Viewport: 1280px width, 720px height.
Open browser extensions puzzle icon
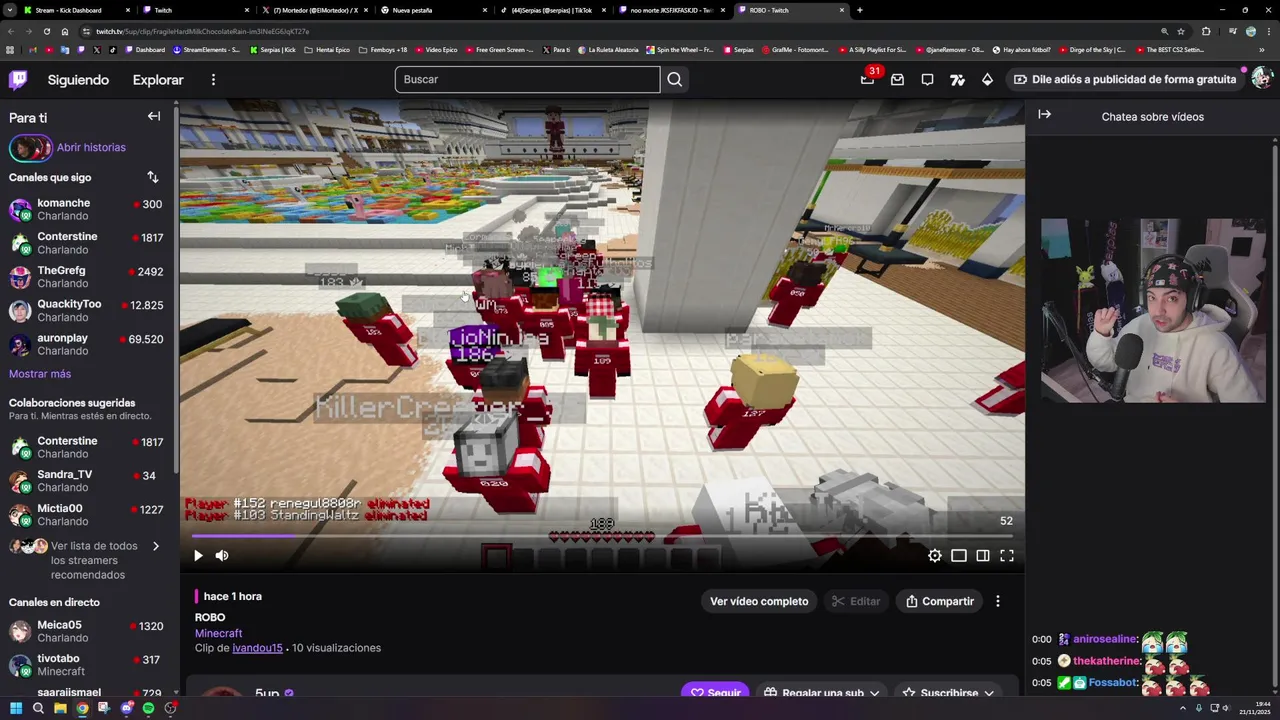click(x=1206, y=31)
